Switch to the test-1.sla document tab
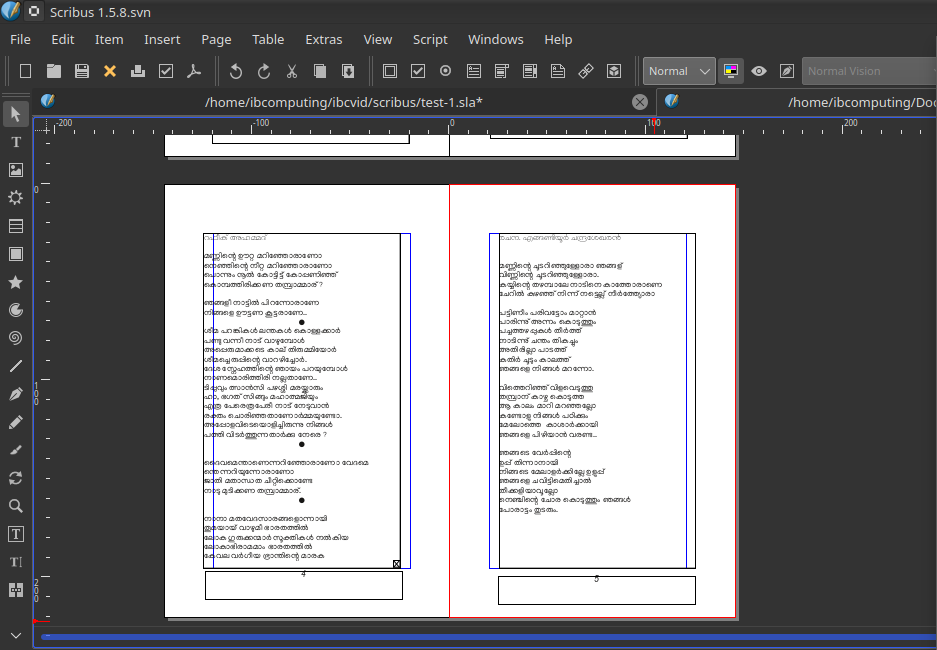The image size is (937, 650). click(343, 102)
